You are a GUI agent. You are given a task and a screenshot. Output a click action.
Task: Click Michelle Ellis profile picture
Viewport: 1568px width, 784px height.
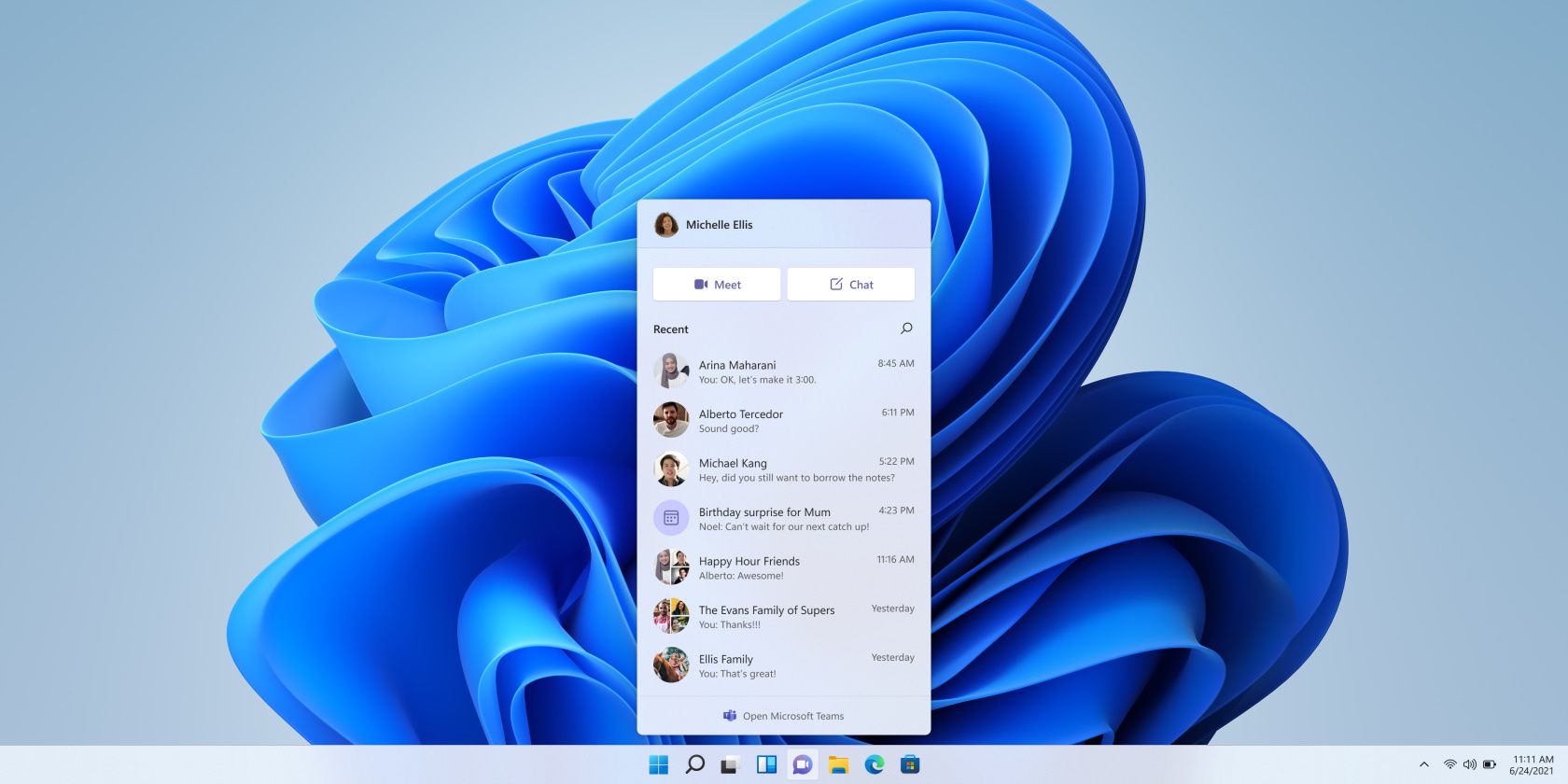pyautogui.click(x=665, y=225)
